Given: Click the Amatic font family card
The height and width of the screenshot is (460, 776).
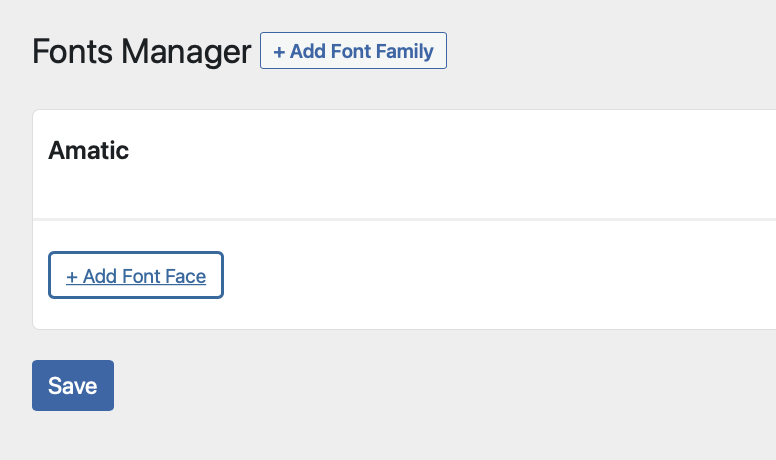Looking at the screenshot, I should (x=404, y=219).
